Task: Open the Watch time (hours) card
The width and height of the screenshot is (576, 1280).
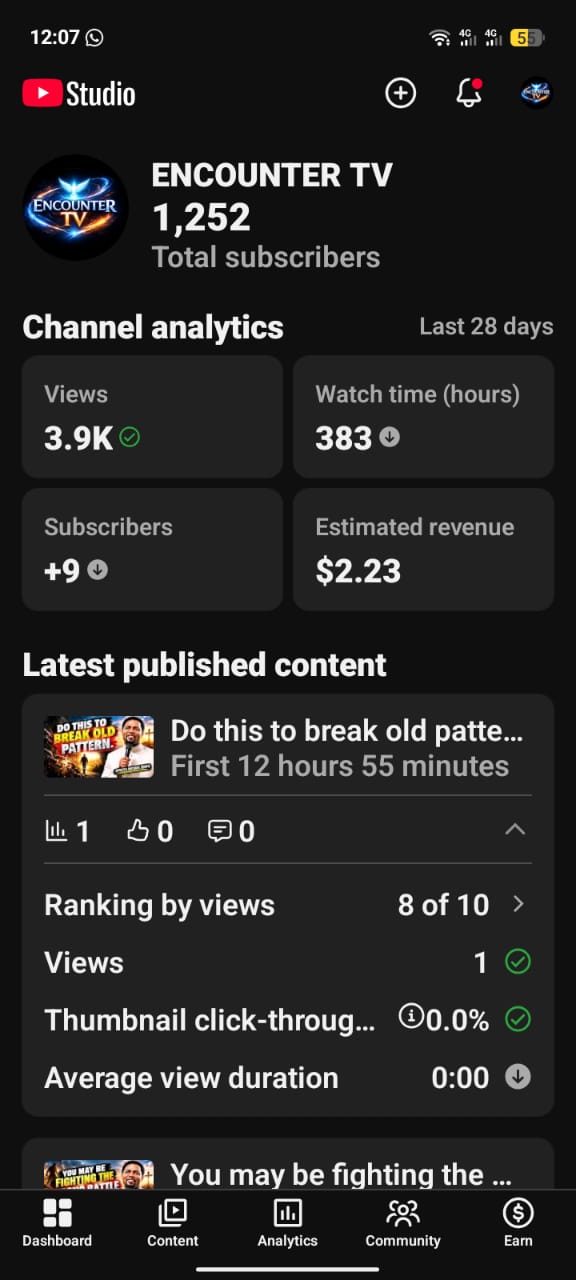Action: point(423,416)
